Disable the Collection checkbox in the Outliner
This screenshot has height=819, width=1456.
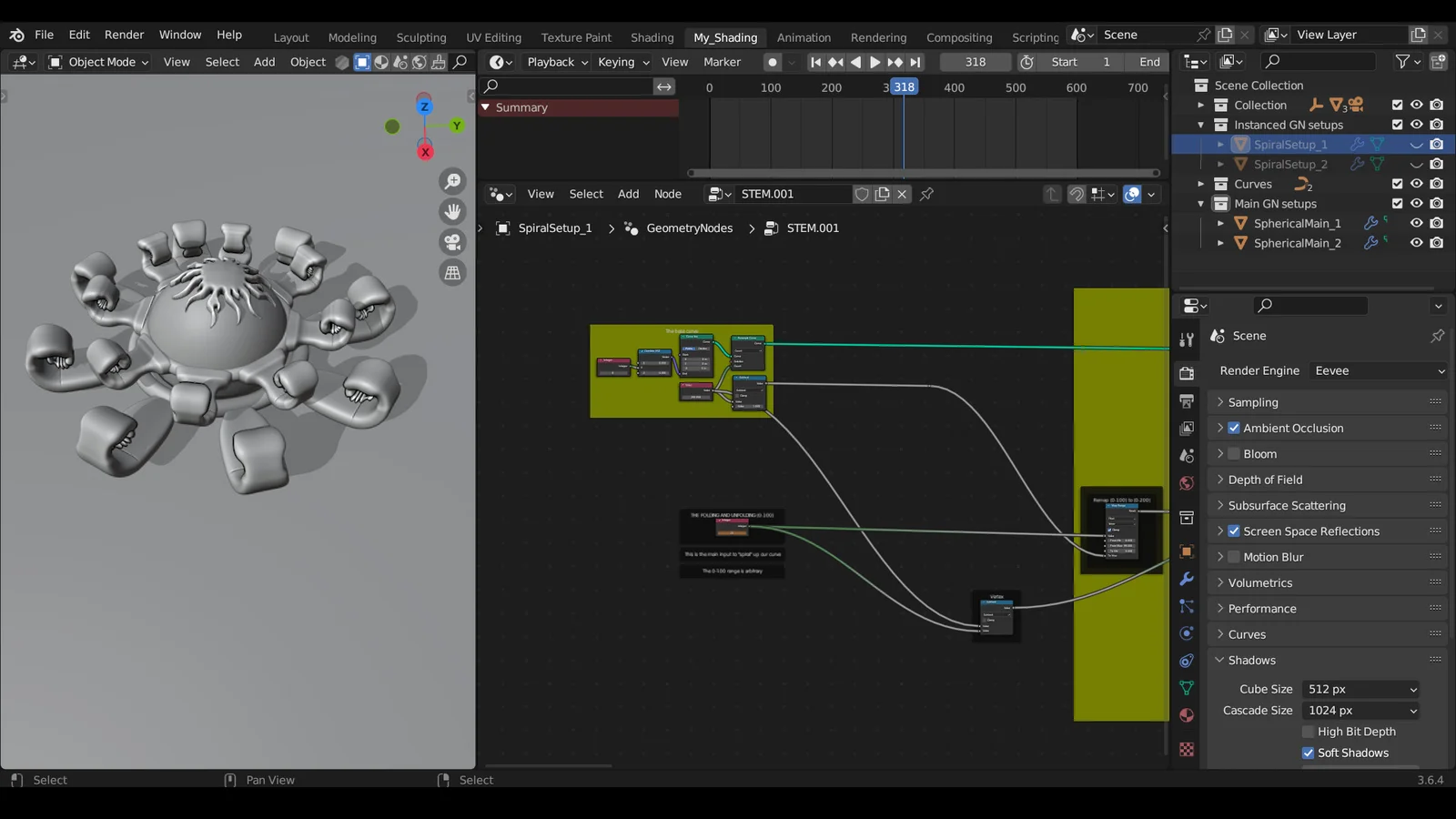(x=1398, y=105)
